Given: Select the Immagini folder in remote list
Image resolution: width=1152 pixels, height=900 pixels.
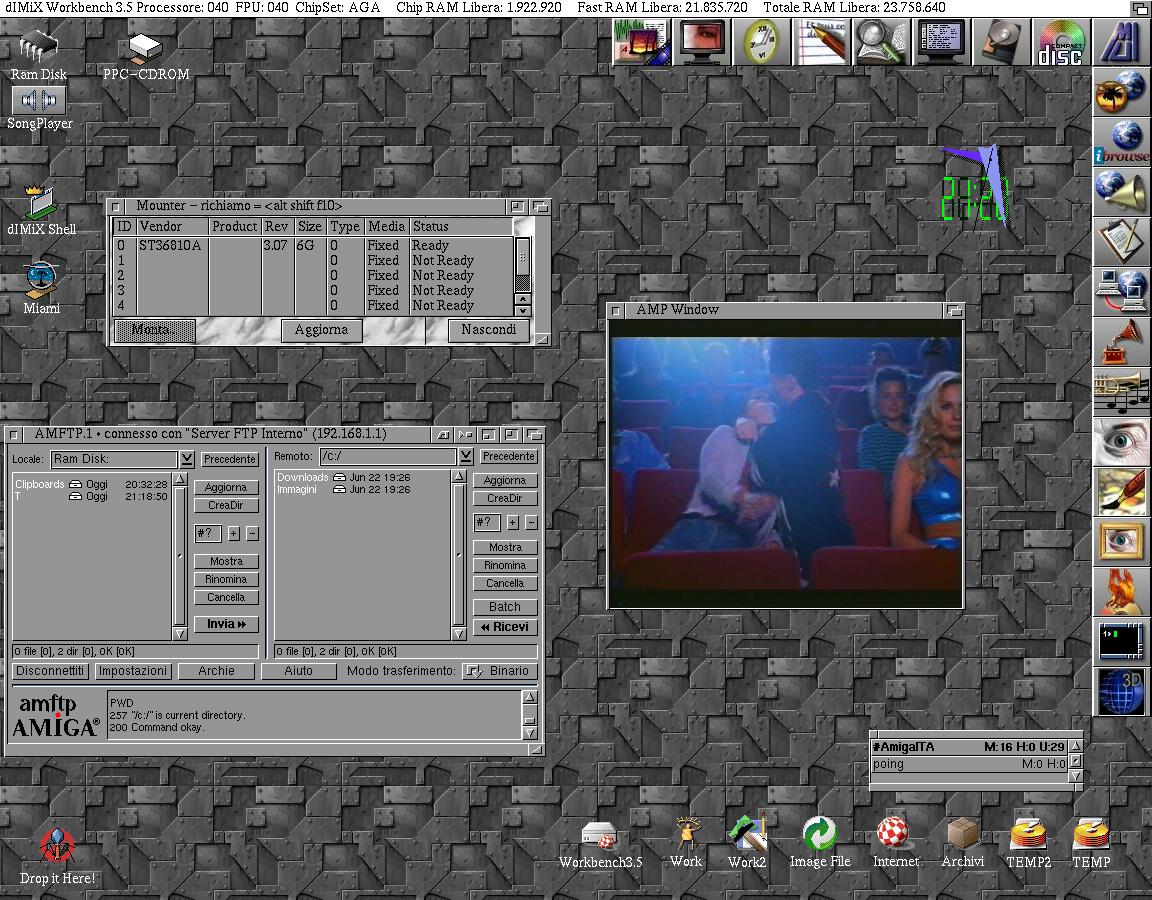Looking at the screenshot, I should [x=362, y=489].
